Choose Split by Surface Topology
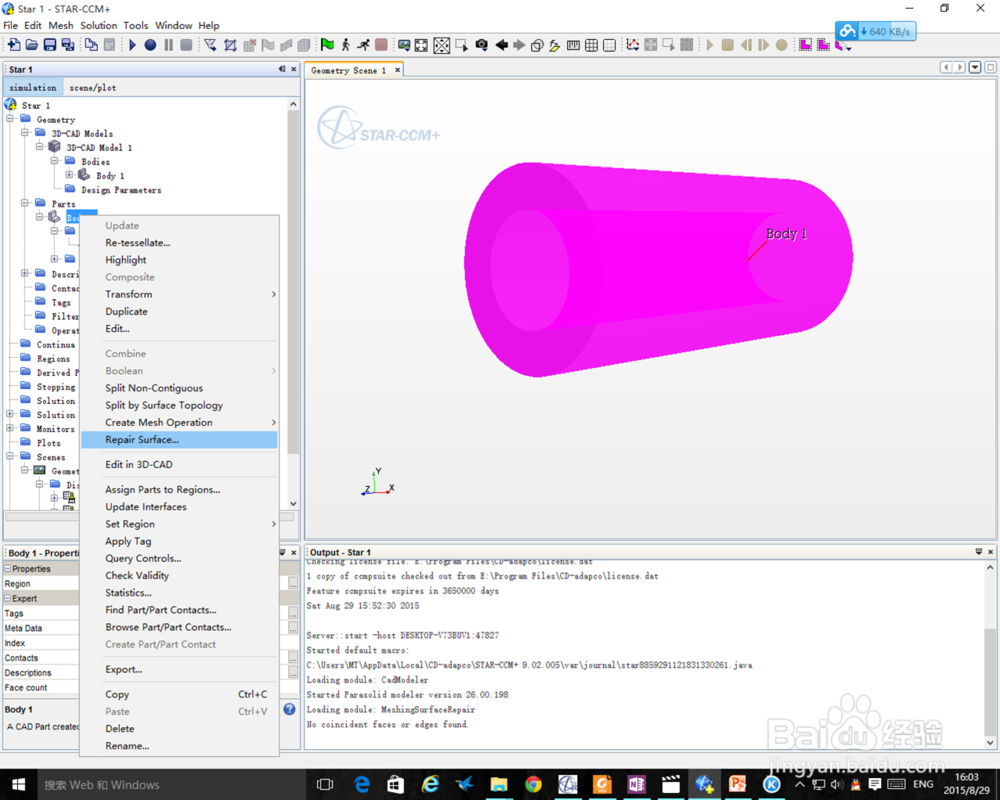This screenshot has height=800, width=1000. 180,405
